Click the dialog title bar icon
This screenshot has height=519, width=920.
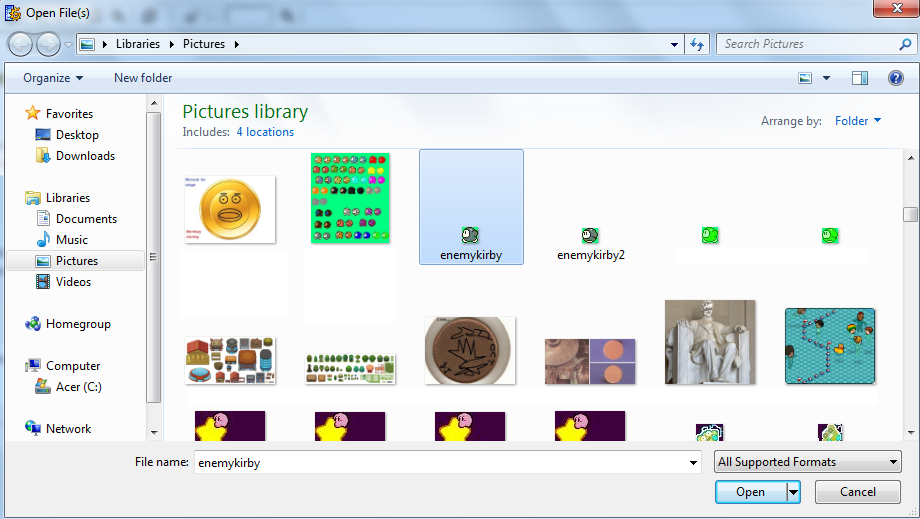coord(13,12)
